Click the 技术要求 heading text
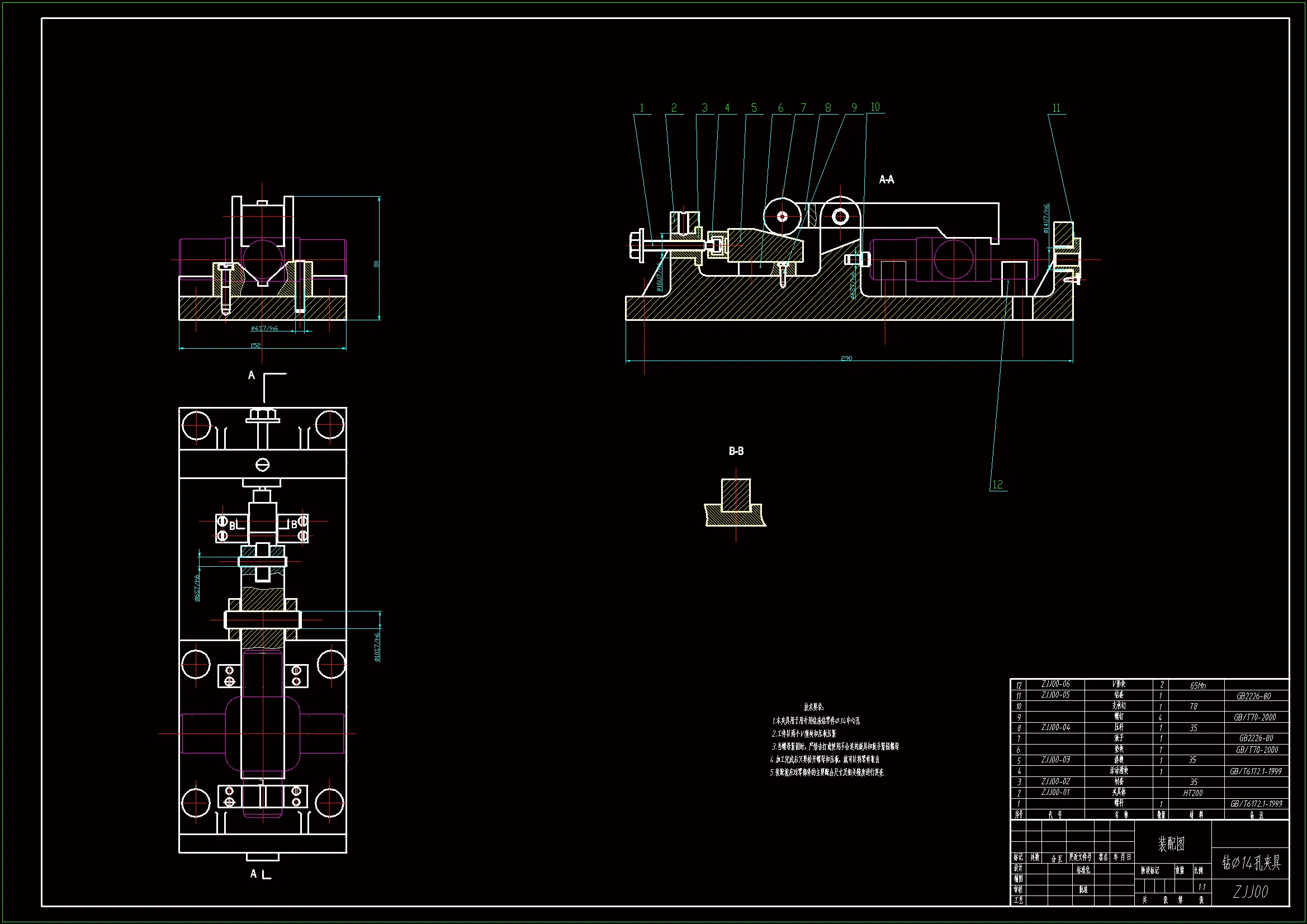 click(814, 707)
